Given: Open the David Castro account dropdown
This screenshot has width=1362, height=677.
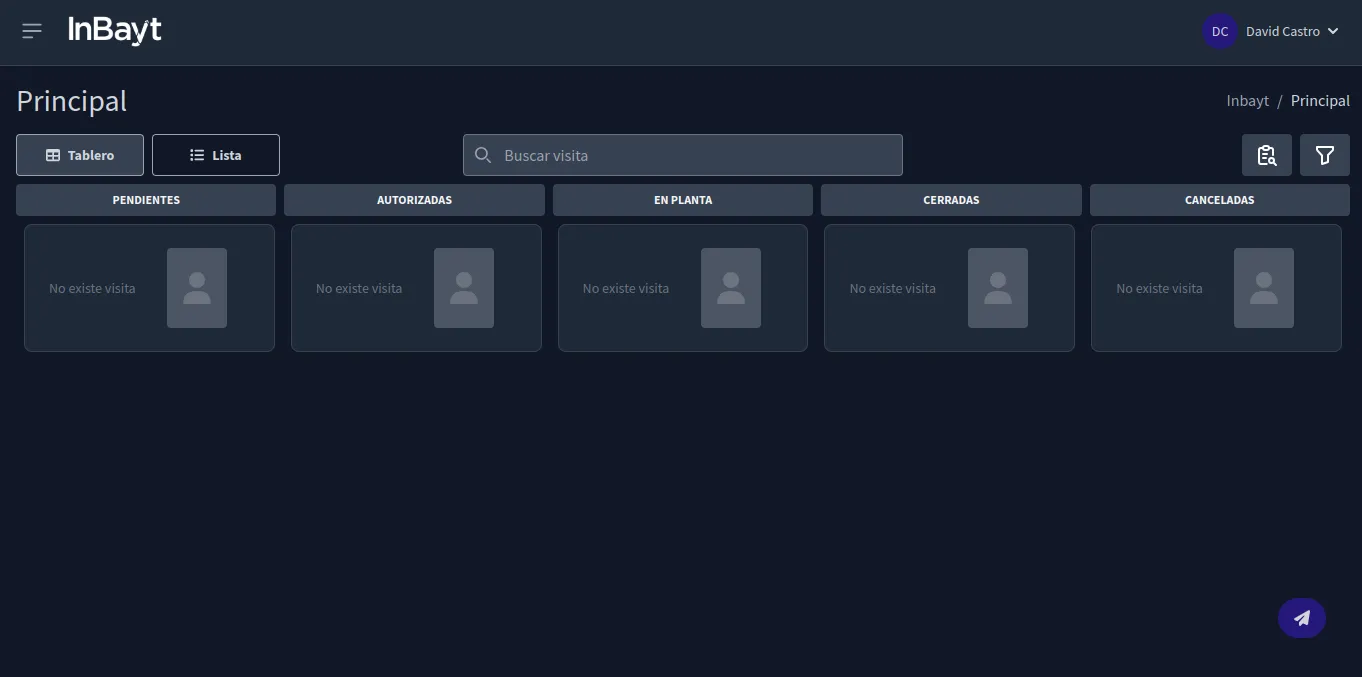Looking at the screenshot, I should coord(1284,31).
